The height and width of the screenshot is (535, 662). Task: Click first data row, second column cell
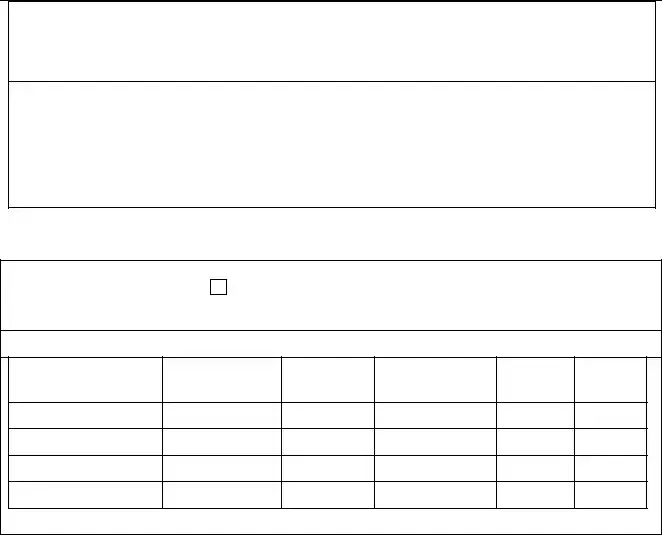tap(222, 416)
